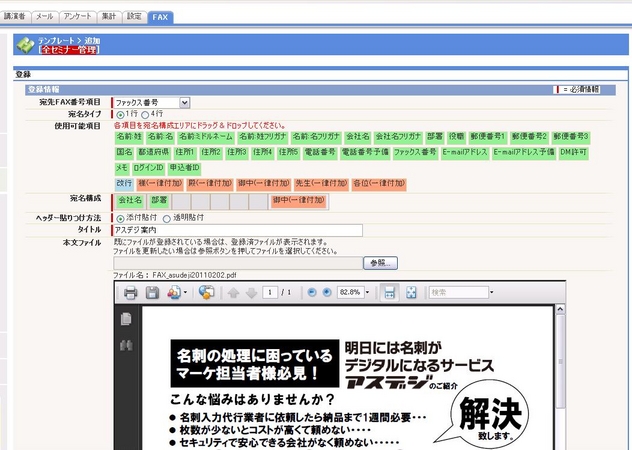
Task: Click the PDF page number box
Action: coord(270,292)
